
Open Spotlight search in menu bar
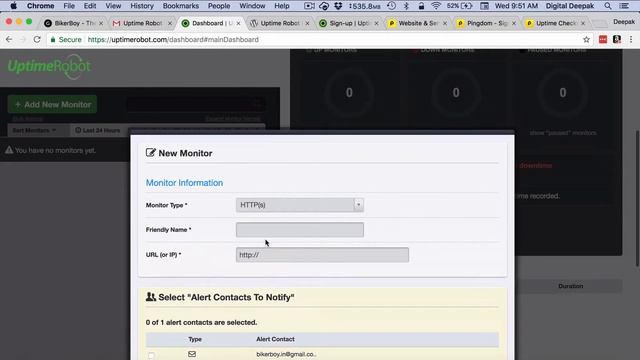[608, 6]
